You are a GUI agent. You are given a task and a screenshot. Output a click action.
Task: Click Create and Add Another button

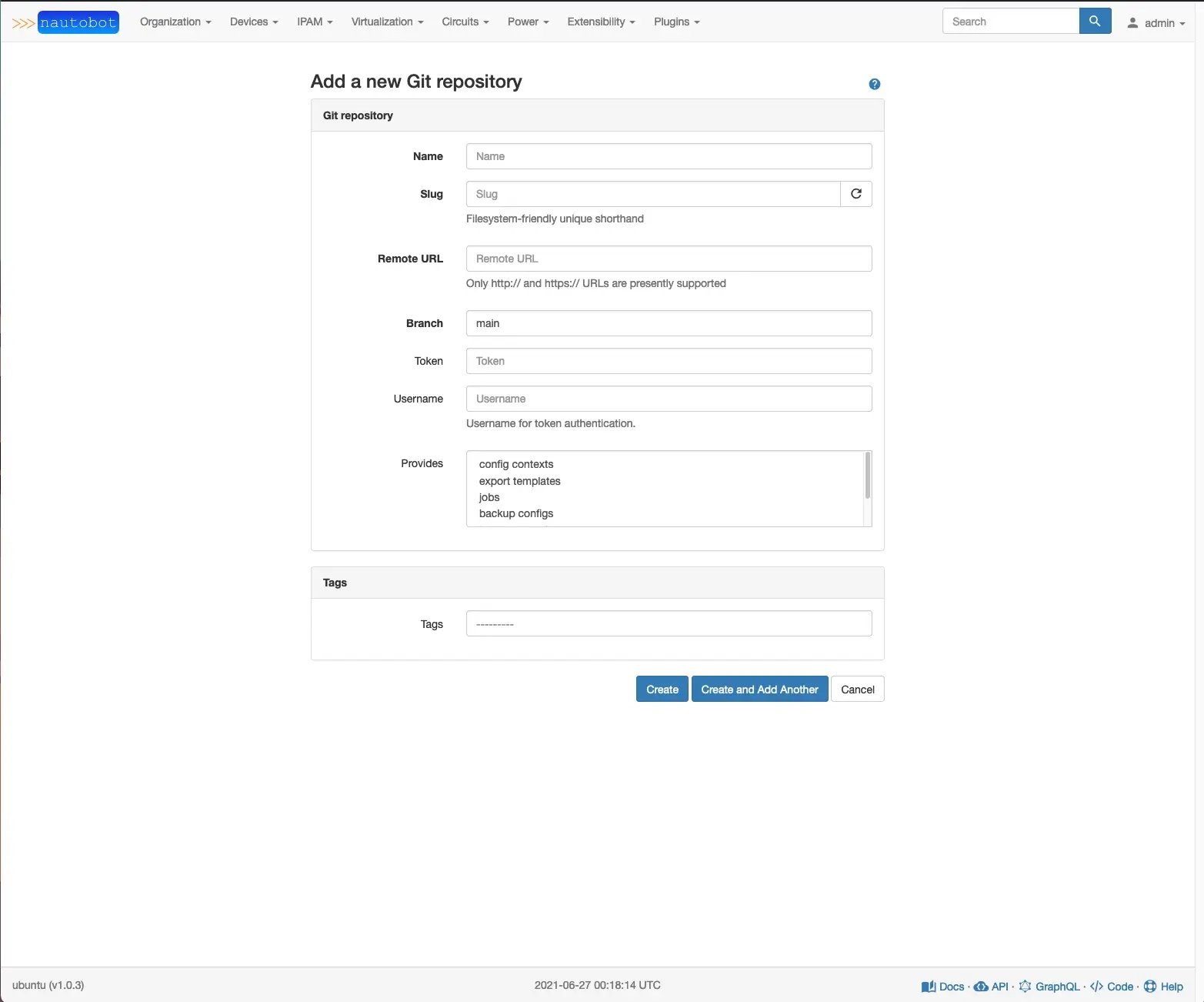click(759, 690)
